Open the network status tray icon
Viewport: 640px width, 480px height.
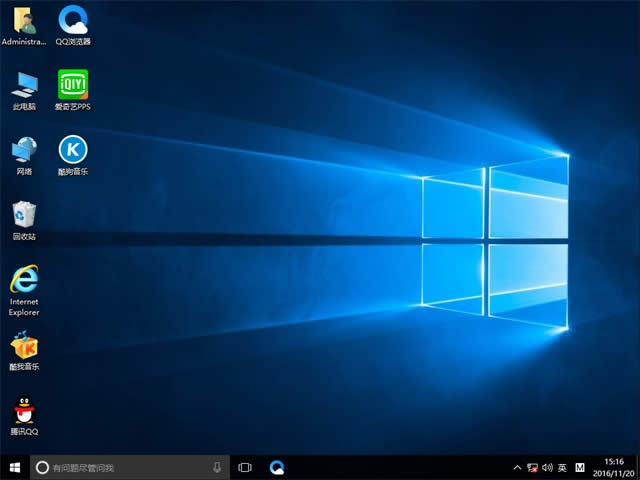532,467
